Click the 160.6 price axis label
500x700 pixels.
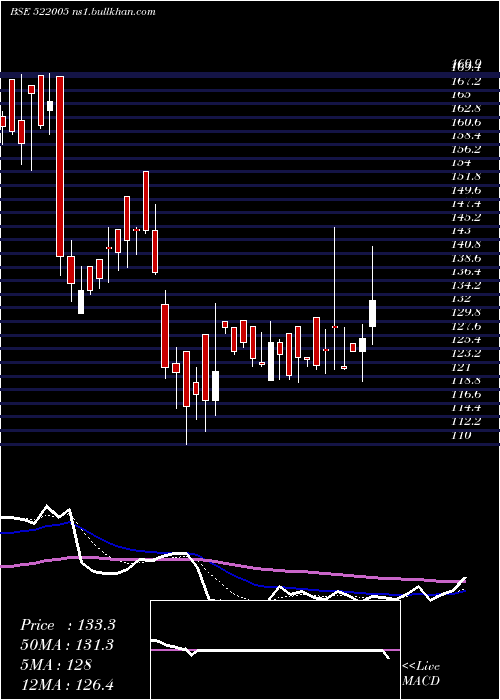click(x=467, y=122)
